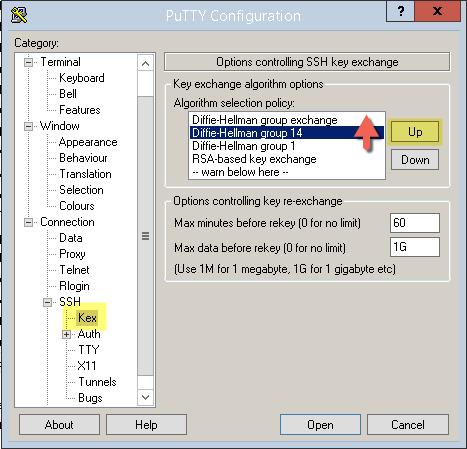Open the Colours category
This screenshot has width=467, height=449.
pos(77,206)
